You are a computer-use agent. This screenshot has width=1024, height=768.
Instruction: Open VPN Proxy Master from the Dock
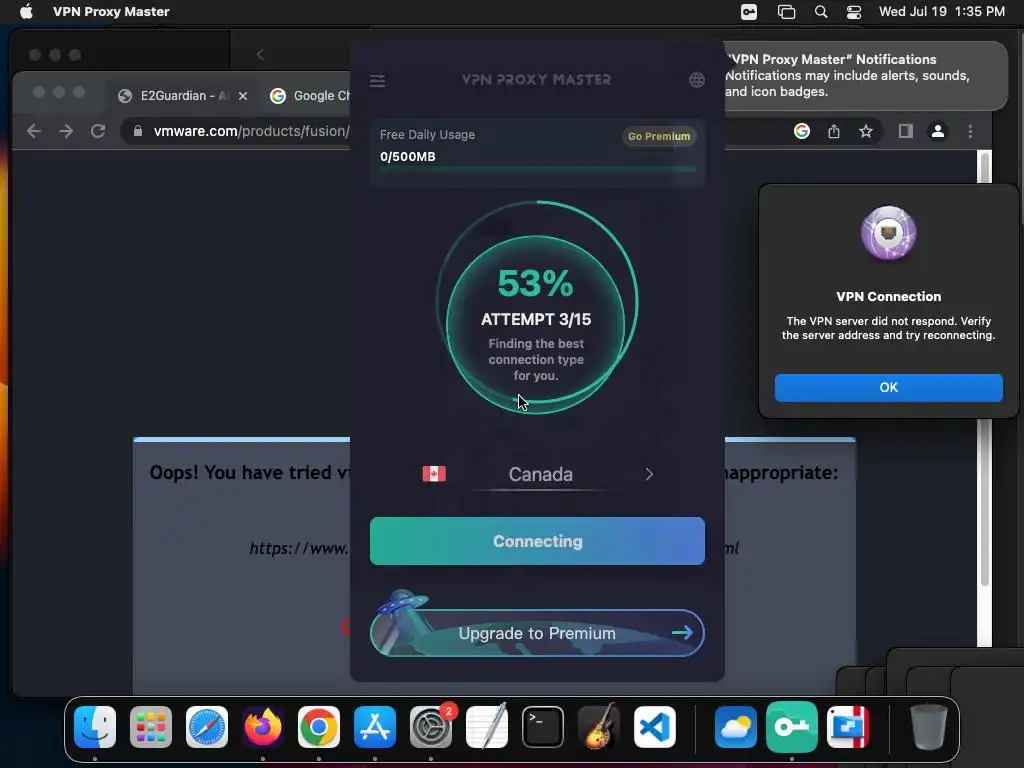pos(792,727)
